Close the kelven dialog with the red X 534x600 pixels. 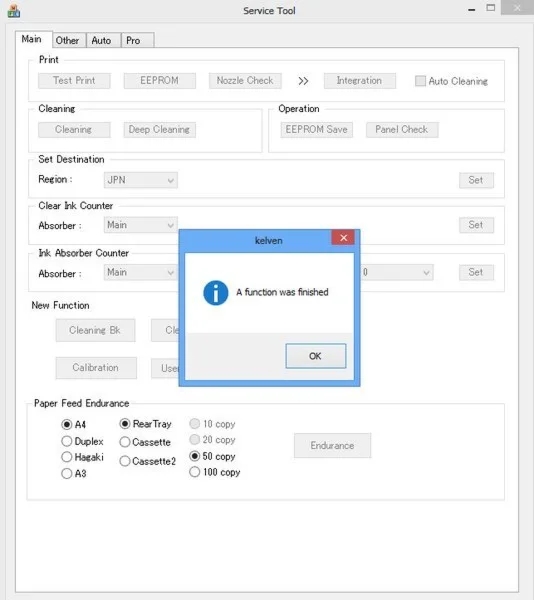tap(343, 238)
